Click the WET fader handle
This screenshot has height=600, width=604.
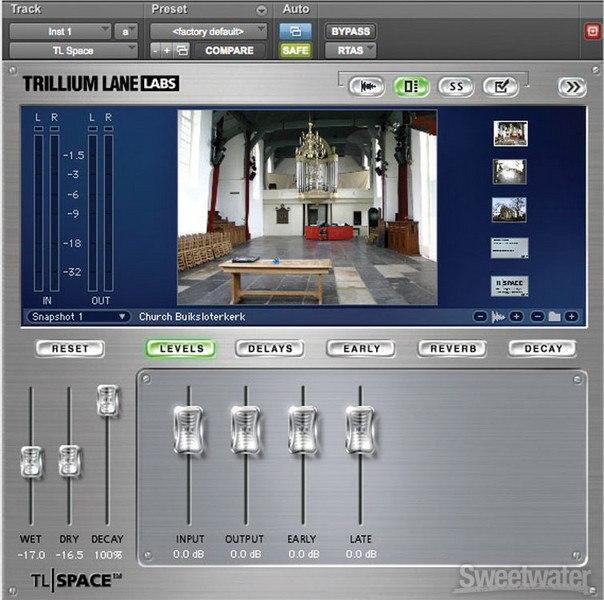tap(31, 462)
